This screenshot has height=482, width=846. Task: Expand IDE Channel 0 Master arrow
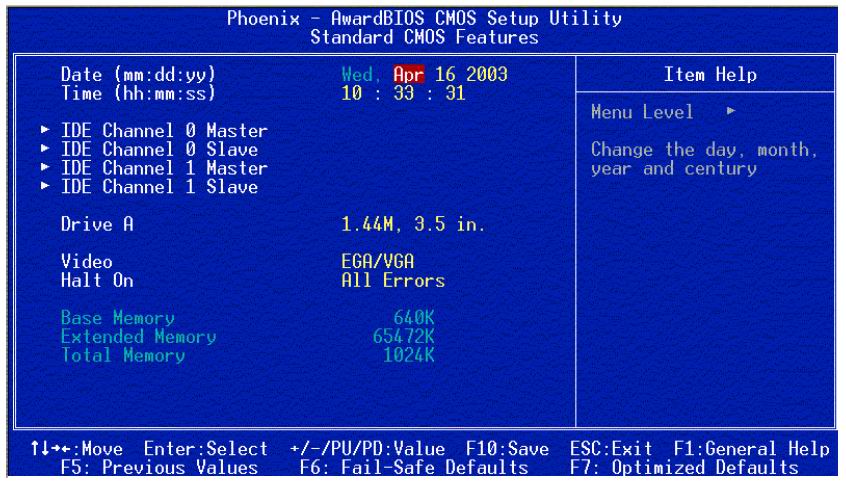[x=45, y=130]
